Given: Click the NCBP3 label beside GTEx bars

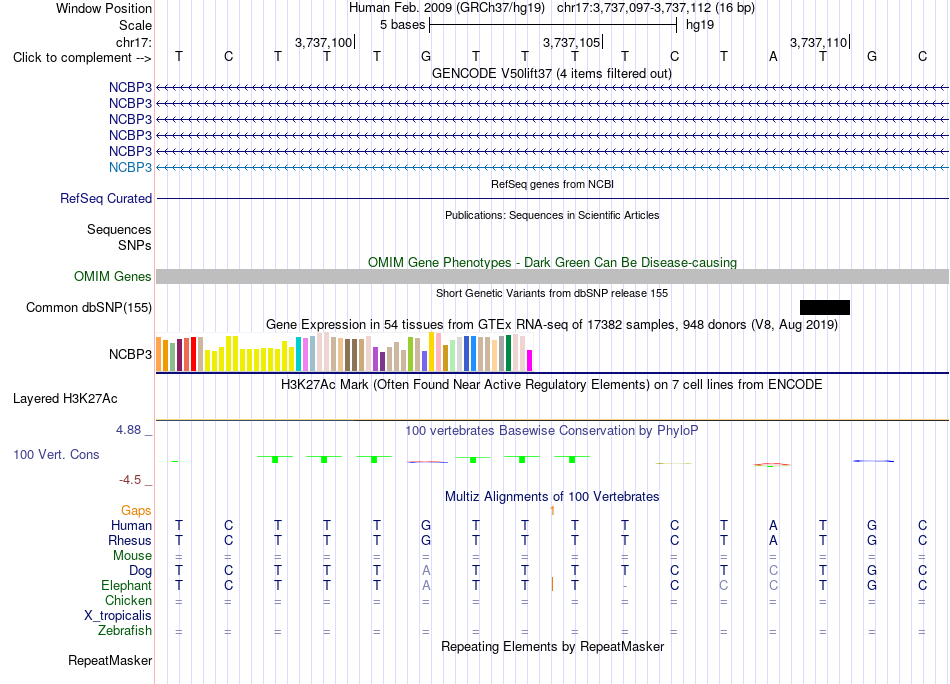Looking at the screenshot, I should tap(130, 354).
